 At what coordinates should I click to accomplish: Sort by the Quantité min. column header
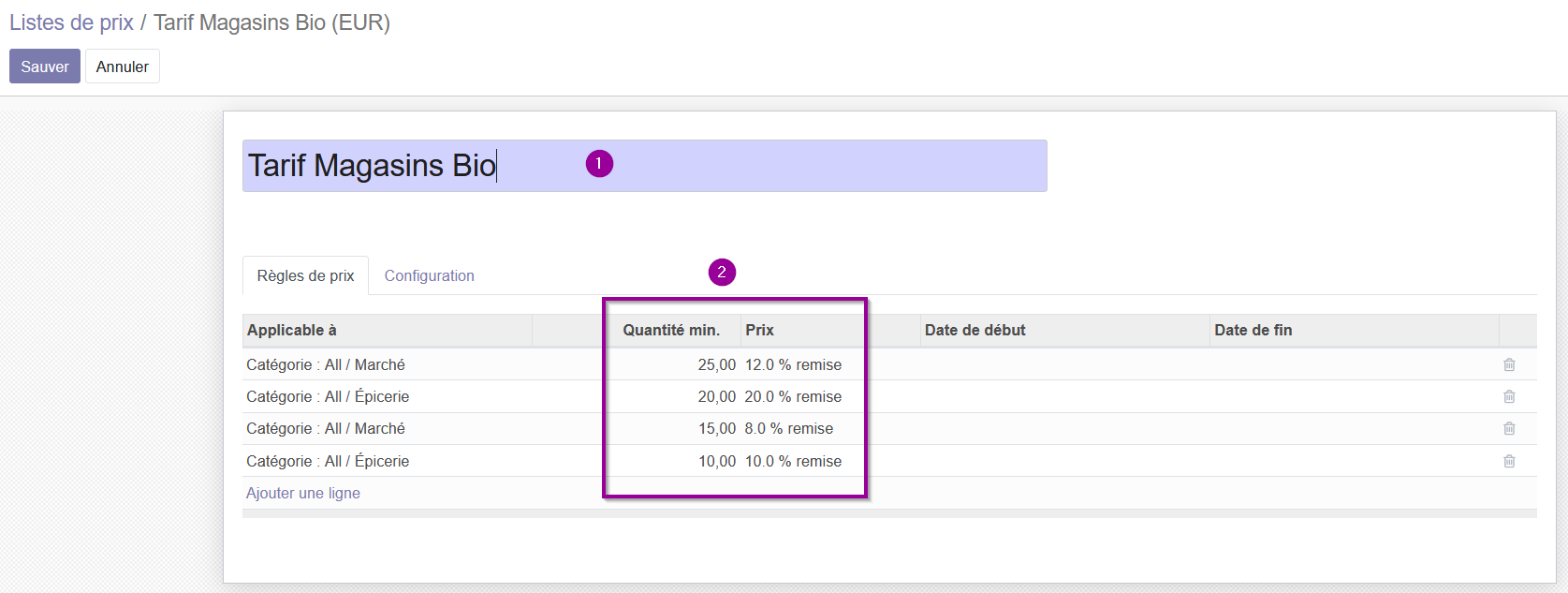671,330
